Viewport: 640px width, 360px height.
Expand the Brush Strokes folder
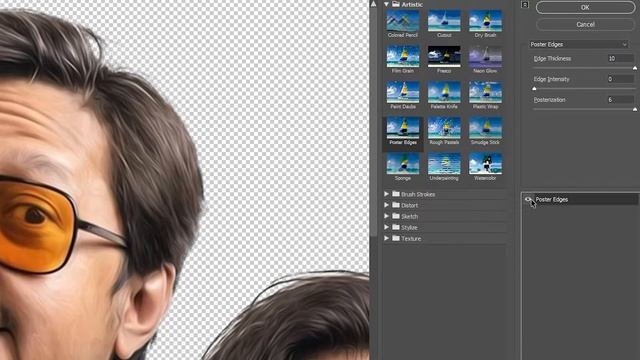tap(386, 194)
